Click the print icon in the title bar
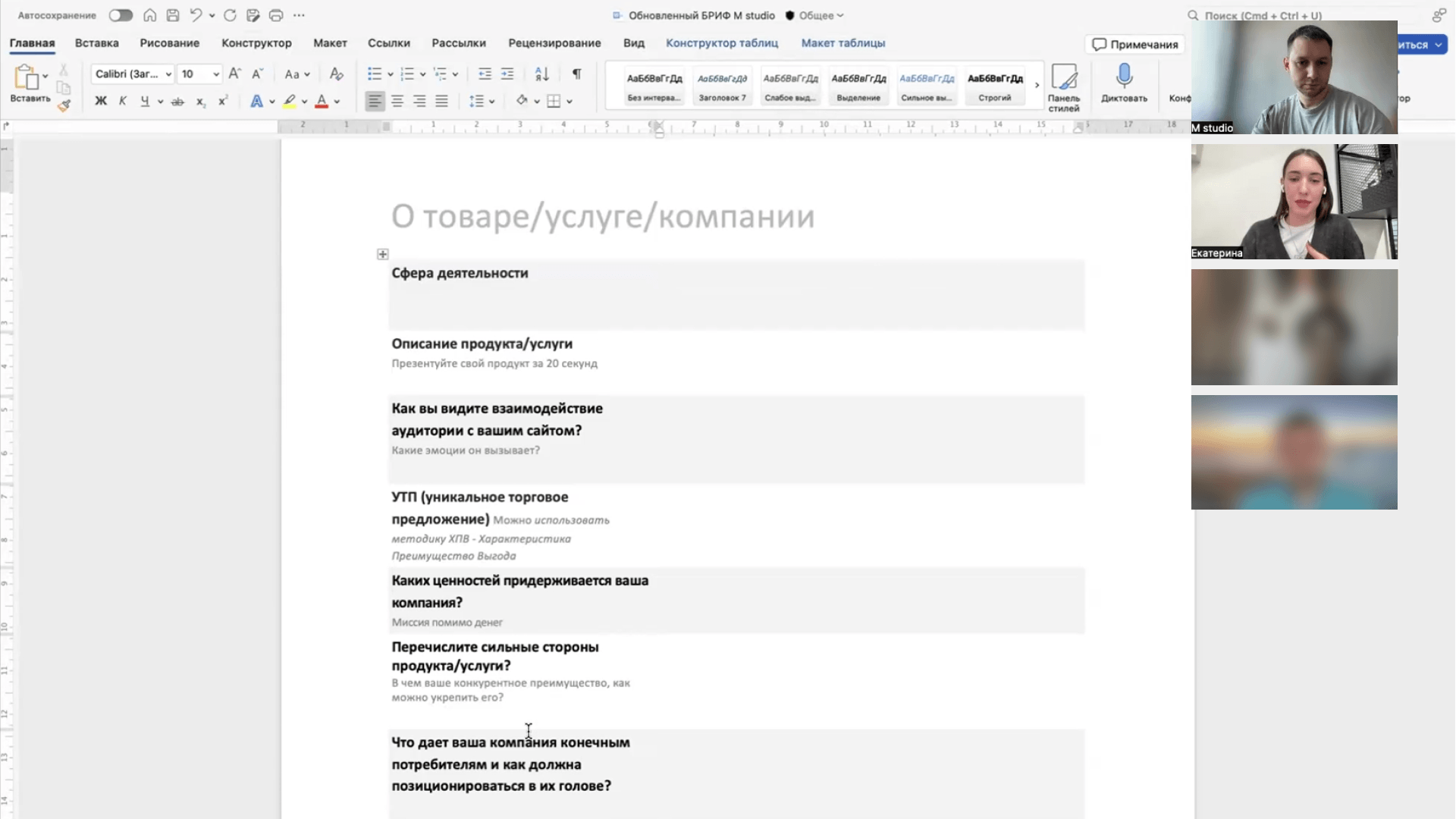 [276, 15]
